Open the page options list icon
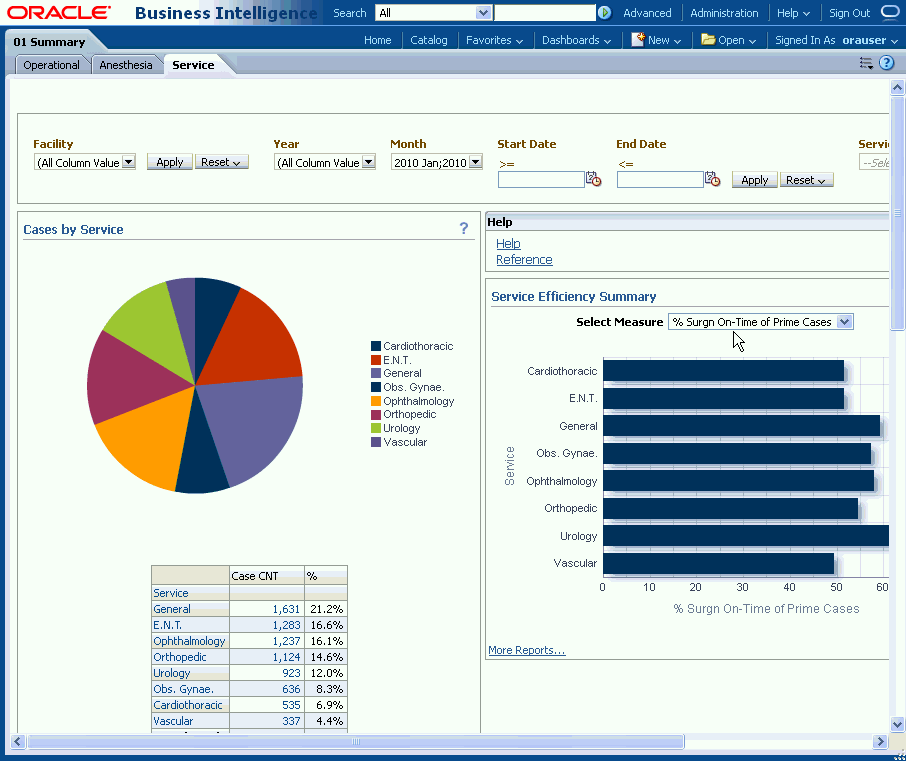906x761 pixels. point(866,62)
